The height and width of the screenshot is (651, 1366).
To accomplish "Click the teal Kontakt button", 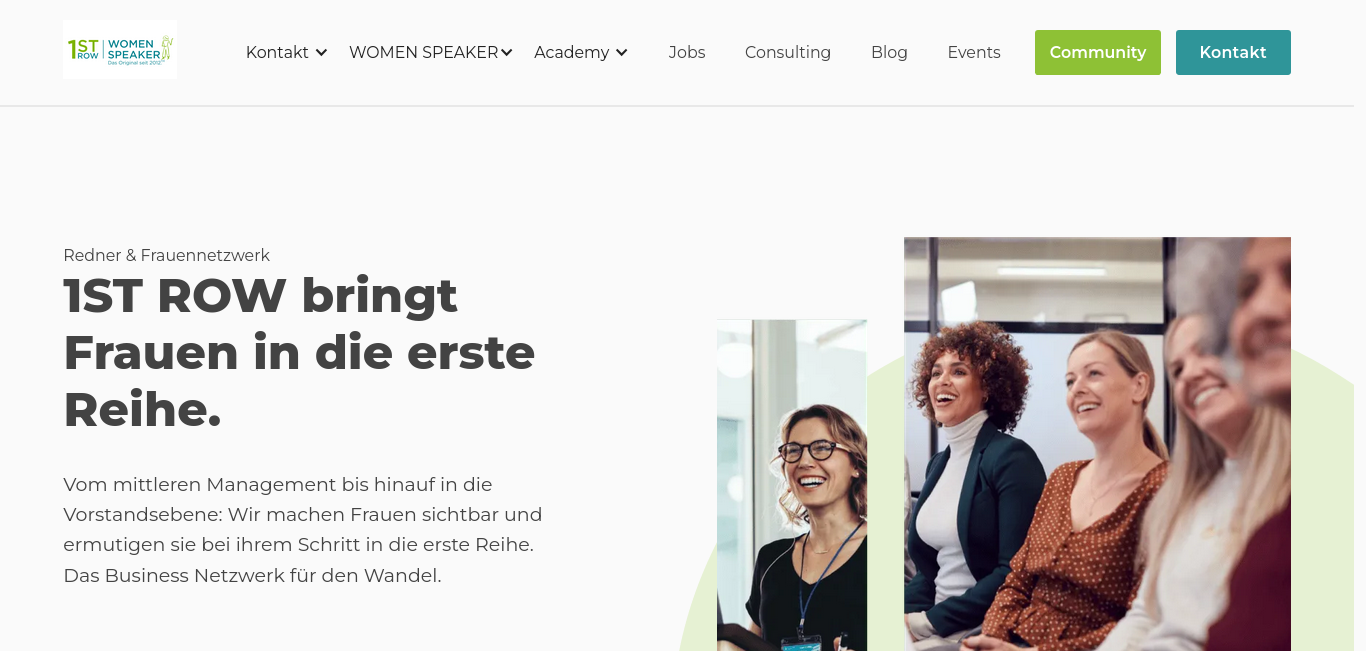I will [1233, 52].
